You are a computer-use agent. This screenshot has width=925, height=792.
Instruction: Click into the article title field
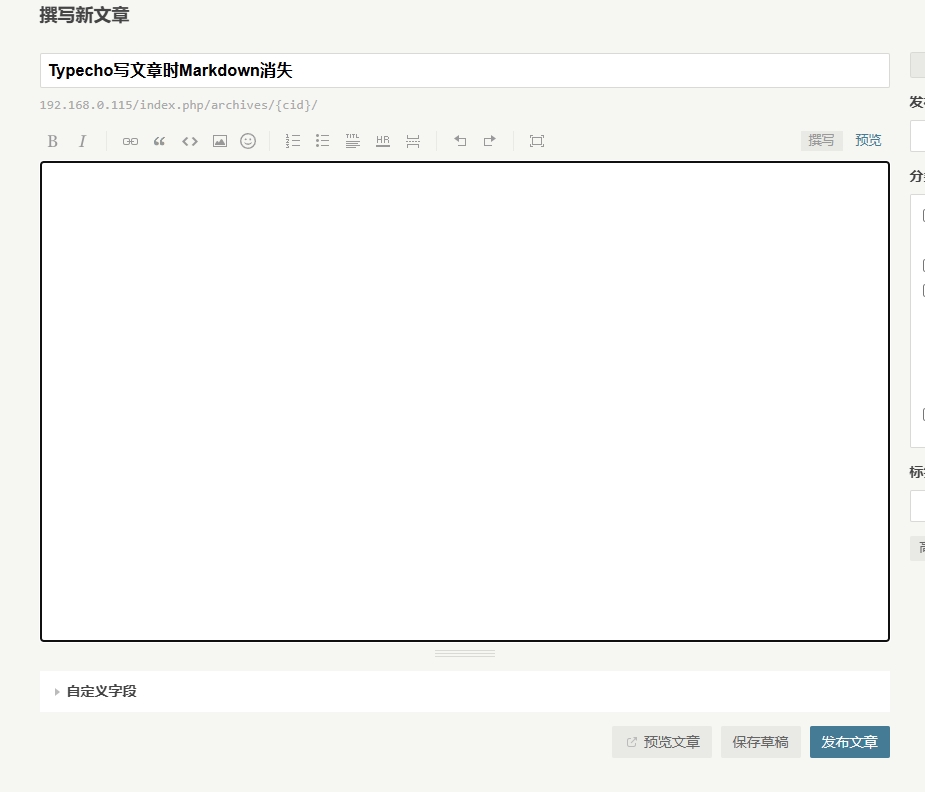click(x=465, y=71)
